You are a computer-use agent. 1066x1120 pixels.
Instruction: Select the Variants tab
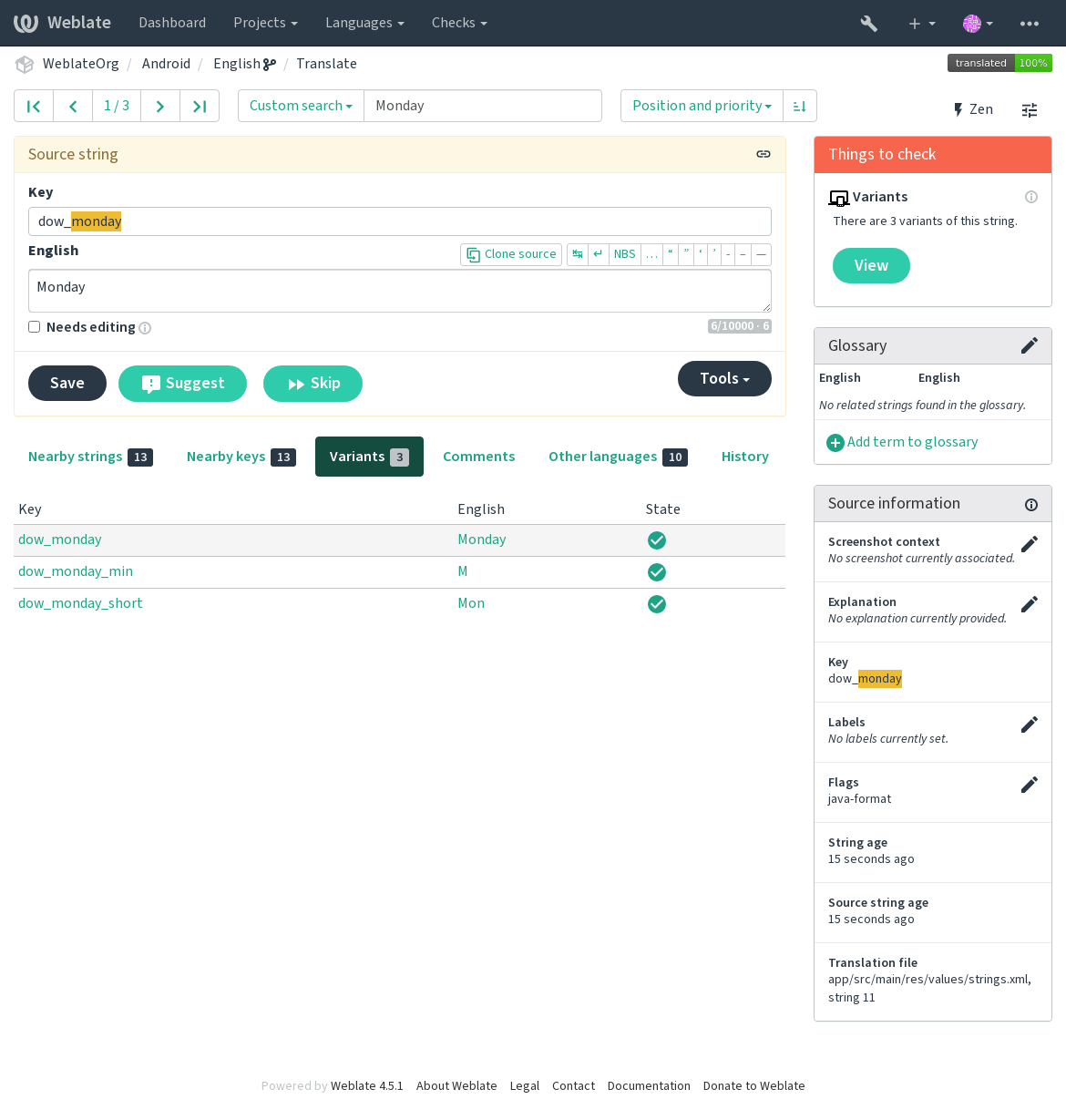(x=369, y=457)
